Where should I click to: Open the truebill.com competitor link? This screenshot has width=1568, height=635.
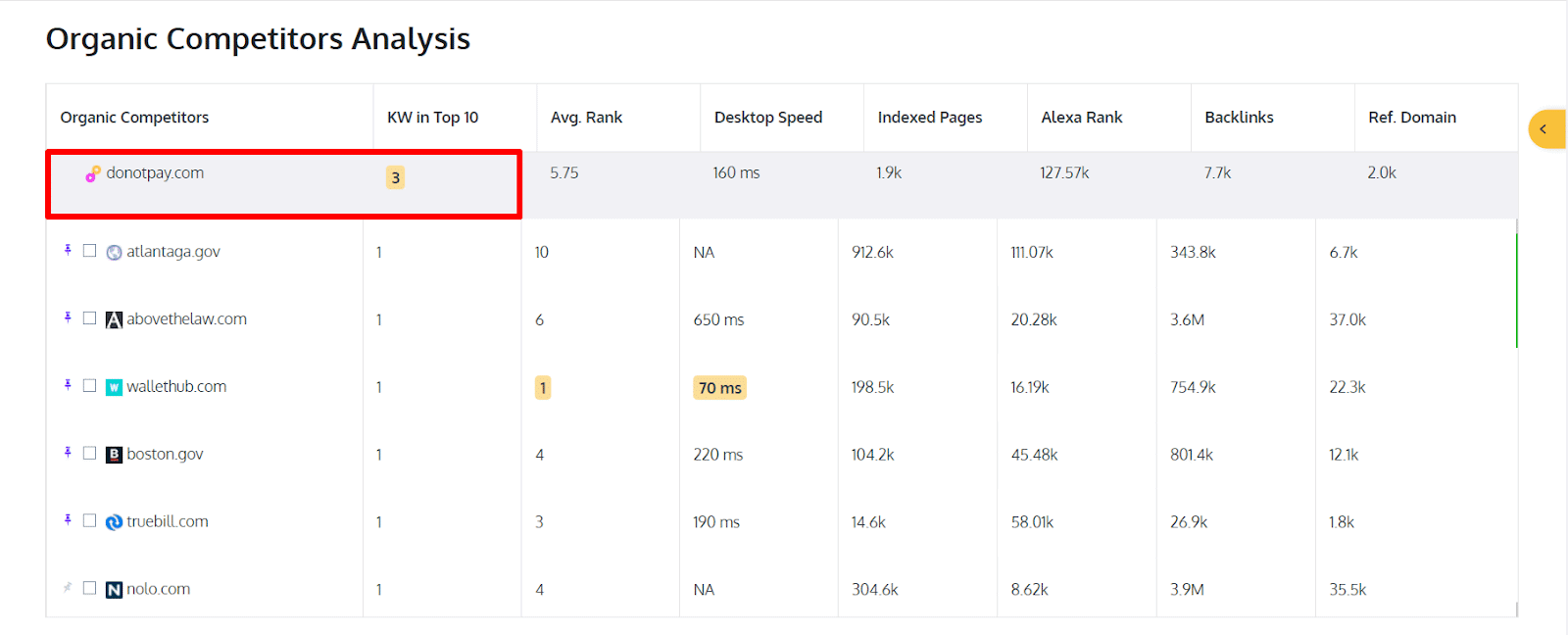[168, 522]
